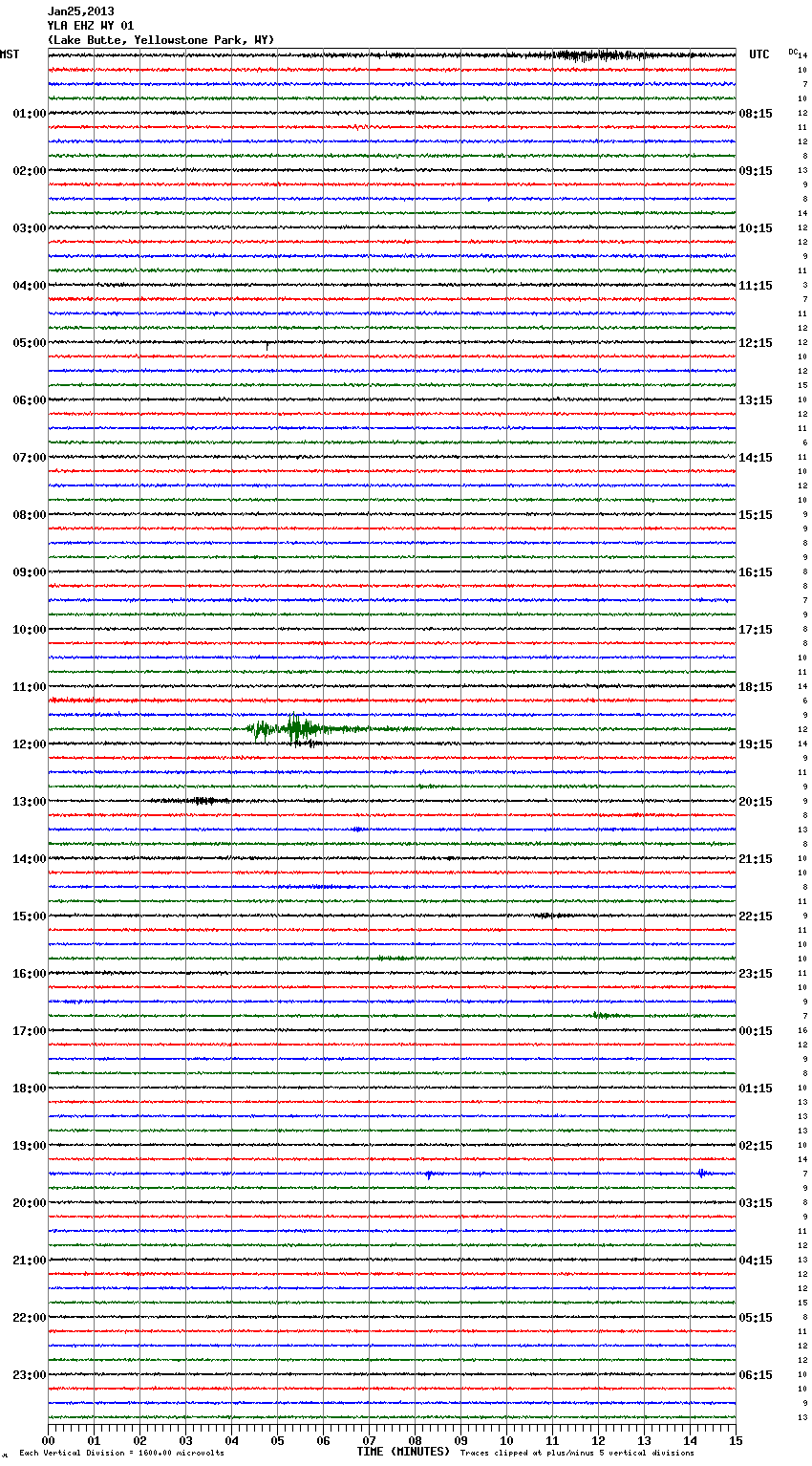Select the 08:00 MST hour label
This screenshot has width=812, height=1466.
[x=30, y=515]
